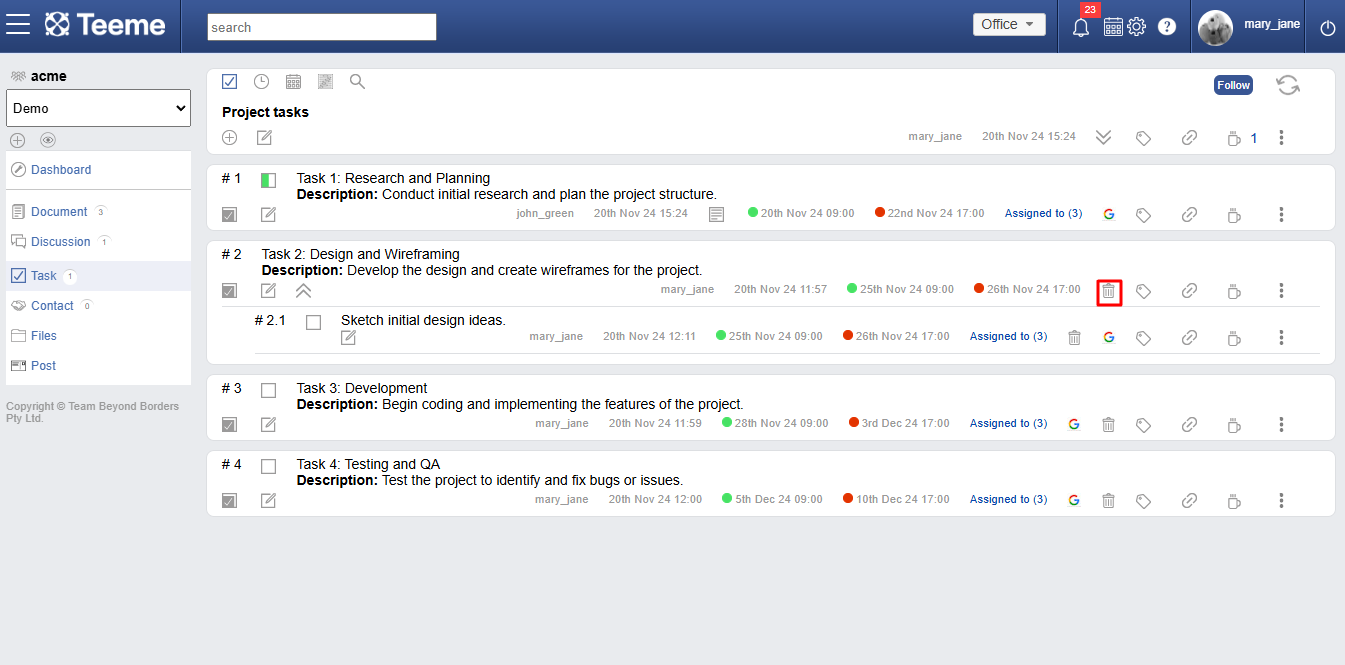Screen dimensions: 1345x665
Task: Click the Follow button
Action: click(x=1233, y=85)
